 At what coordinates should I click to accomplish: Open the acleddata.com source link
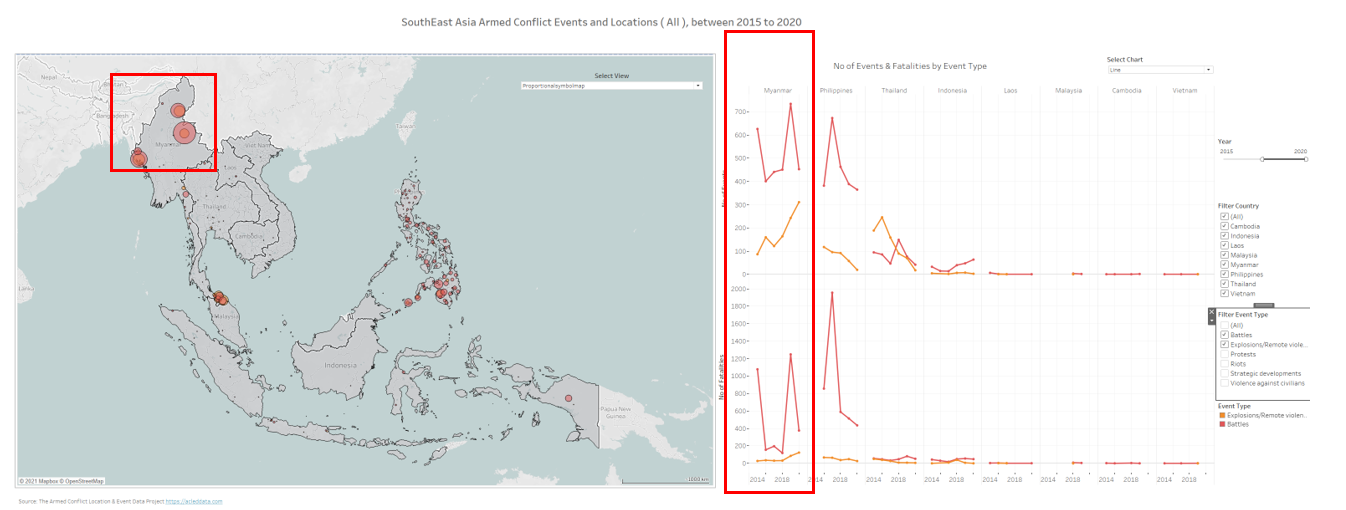[x=194, y=501]
